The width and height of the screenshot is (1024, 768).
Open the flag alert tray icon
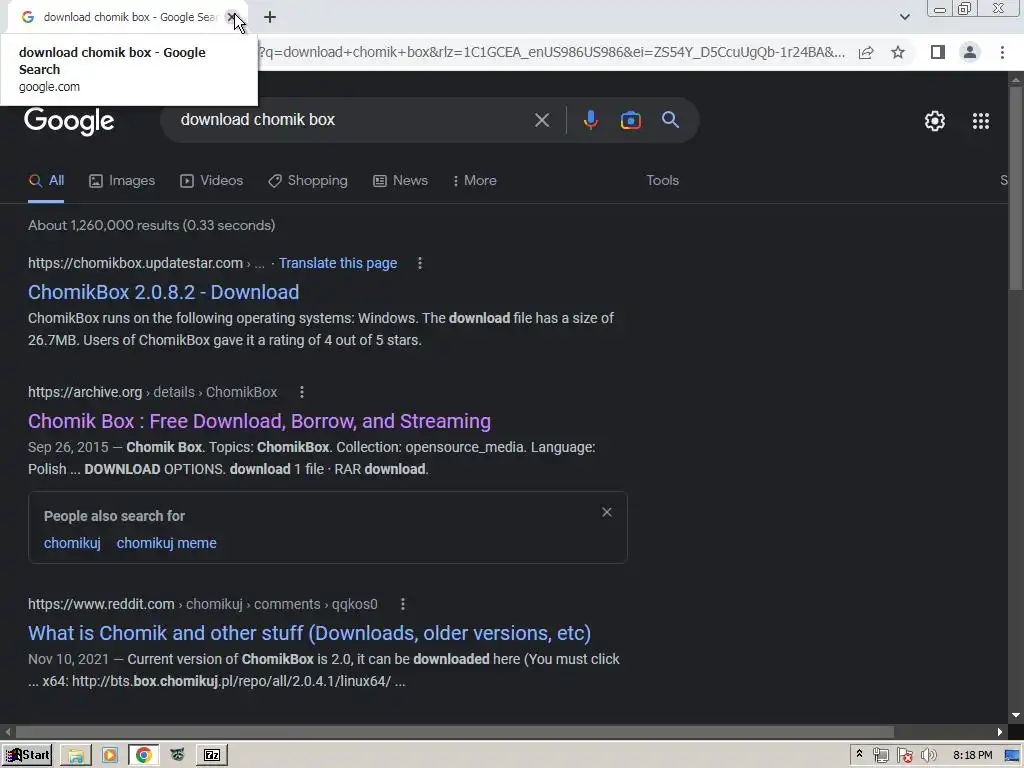pos(904,756)
